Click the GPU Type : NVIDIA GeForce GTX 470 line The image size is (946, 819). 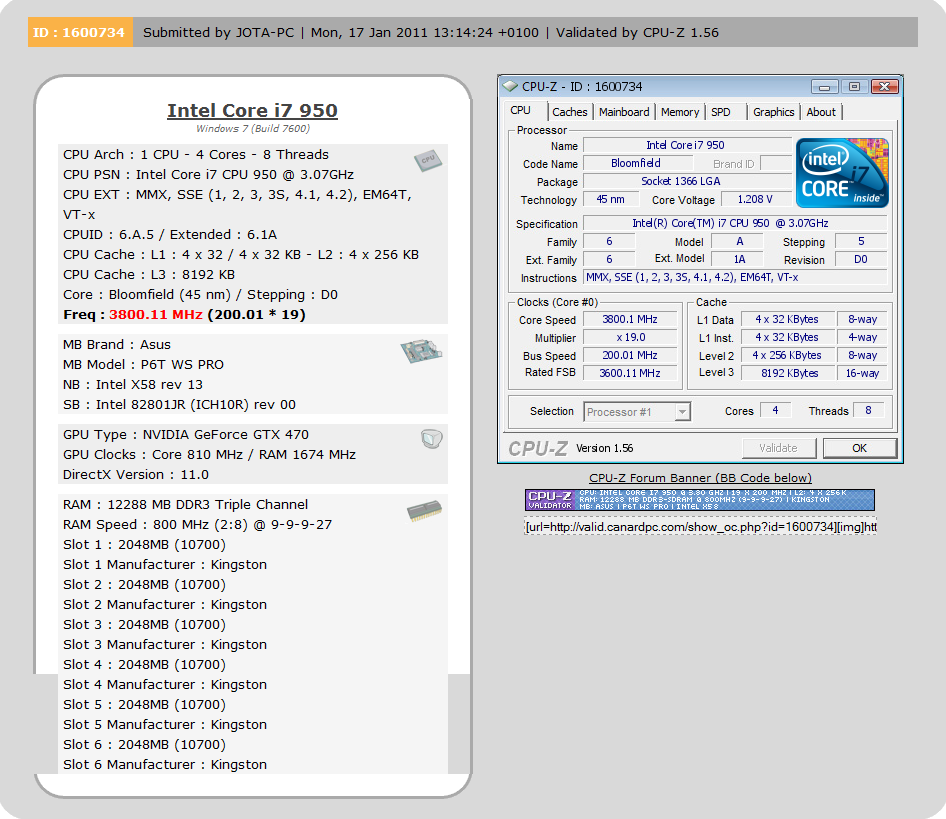(x=186, y=435)
